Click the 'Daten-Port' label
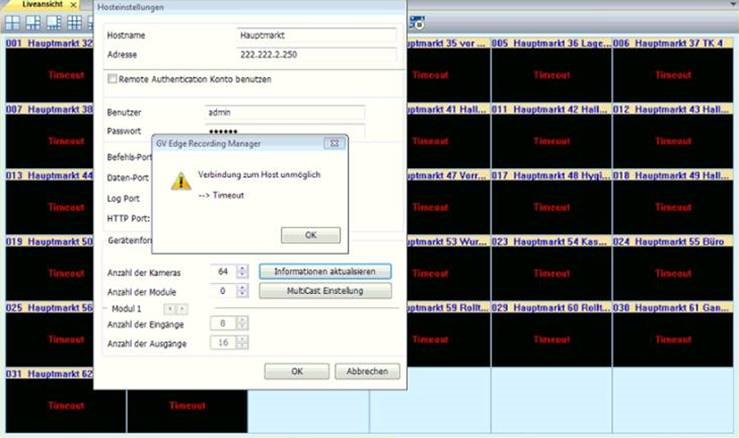The image size is (739, 438). pos(128,178)
